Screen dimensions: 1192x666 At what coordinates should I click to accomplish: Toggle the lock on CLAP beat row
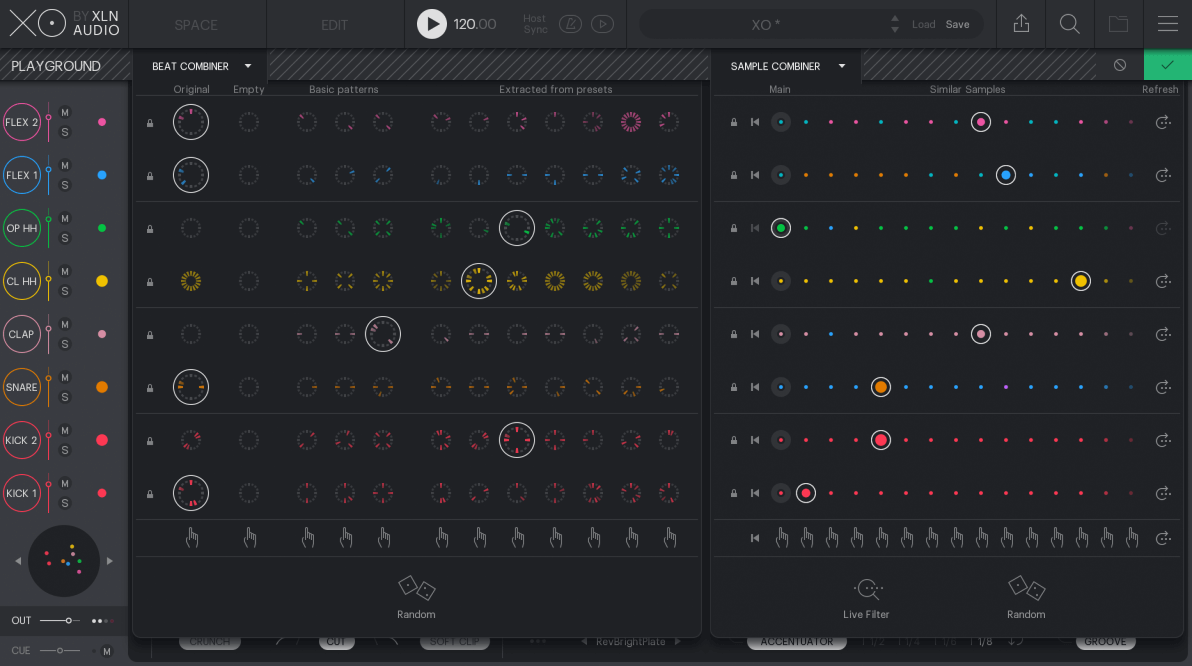pyautogui.click(x=150, y=335)
